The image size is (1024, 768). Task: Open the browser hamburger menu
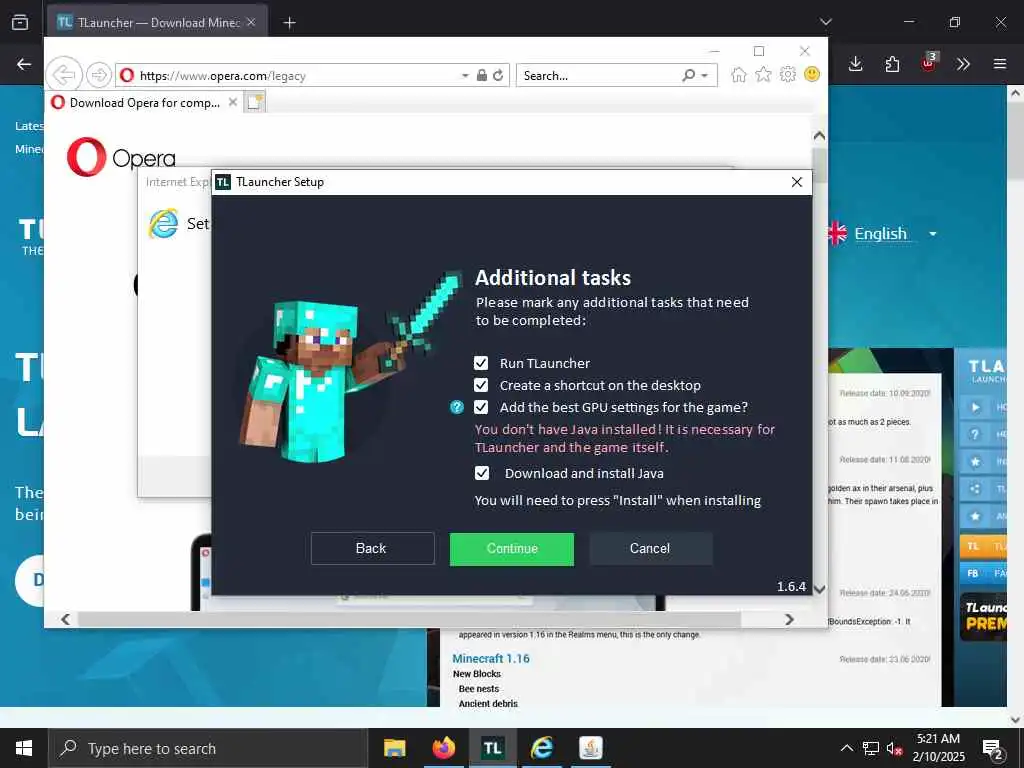(x=1000, y=64)
